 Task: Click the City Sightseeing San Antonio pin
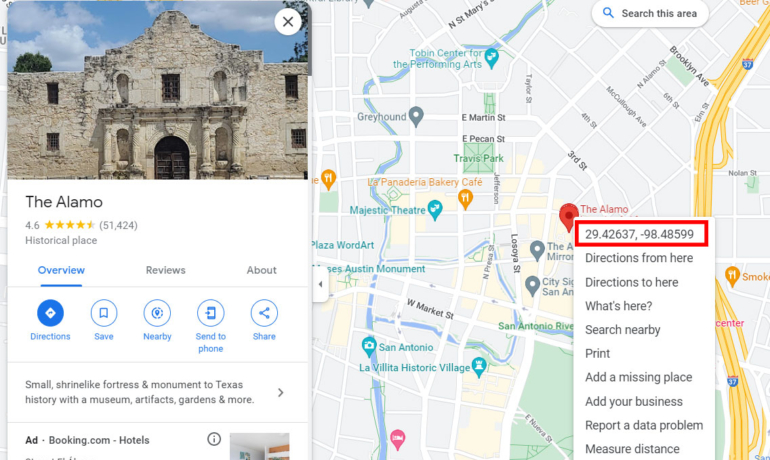(x=532, y=286)
